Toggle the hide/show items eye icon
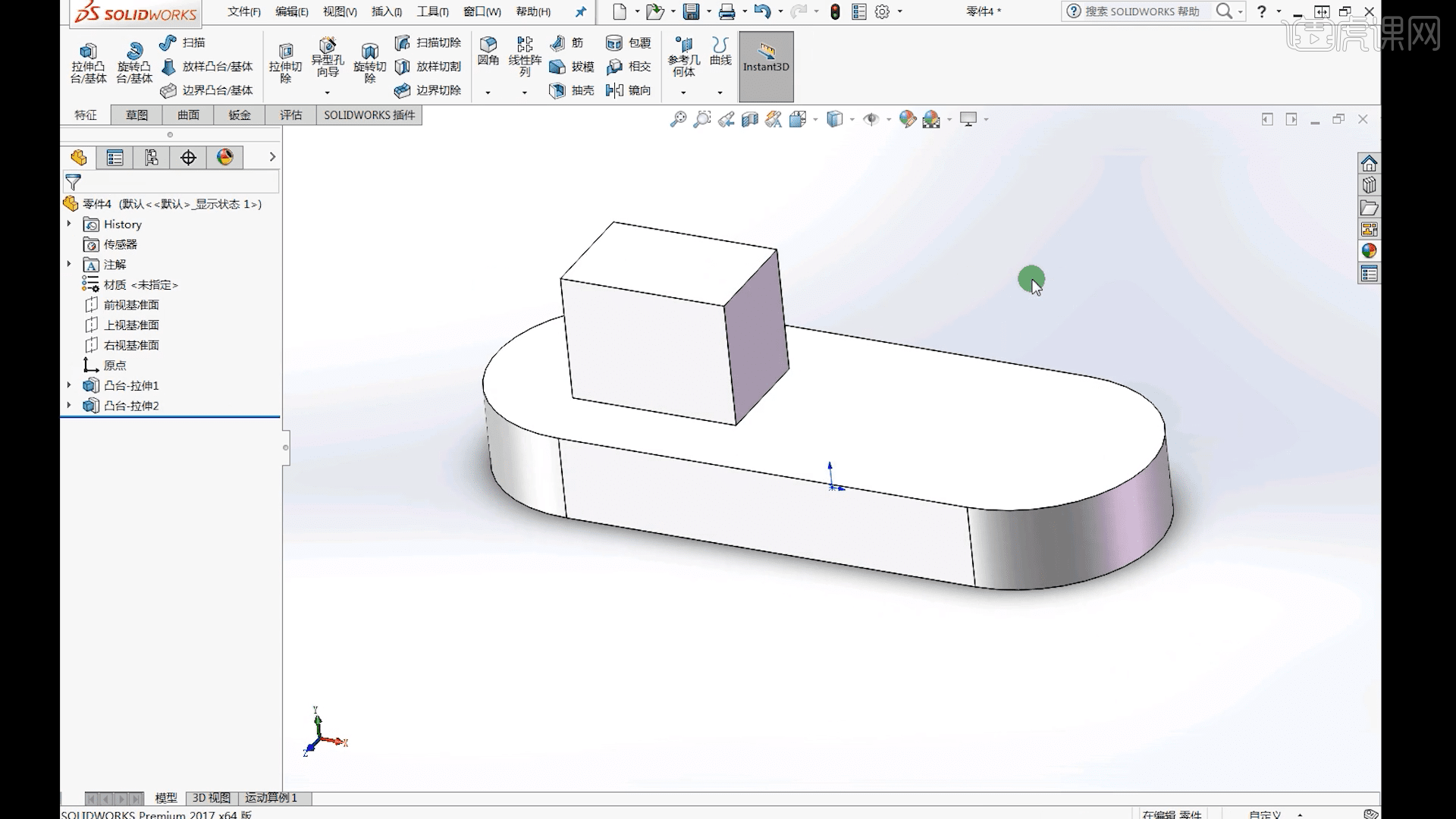Viewport: 1456px width, 819px height. [x=871, y=119]
